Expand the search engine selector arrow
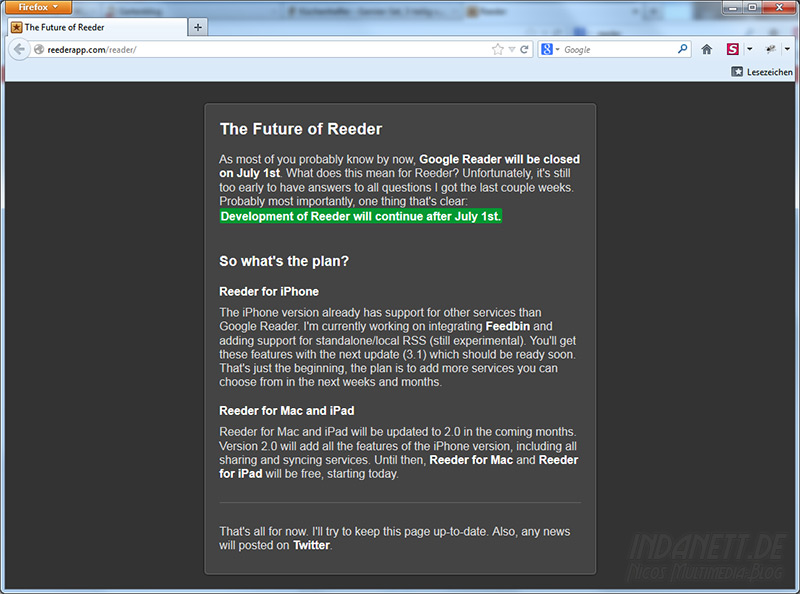This screenshot has width=800, height=594. click(x=557, y=50)
